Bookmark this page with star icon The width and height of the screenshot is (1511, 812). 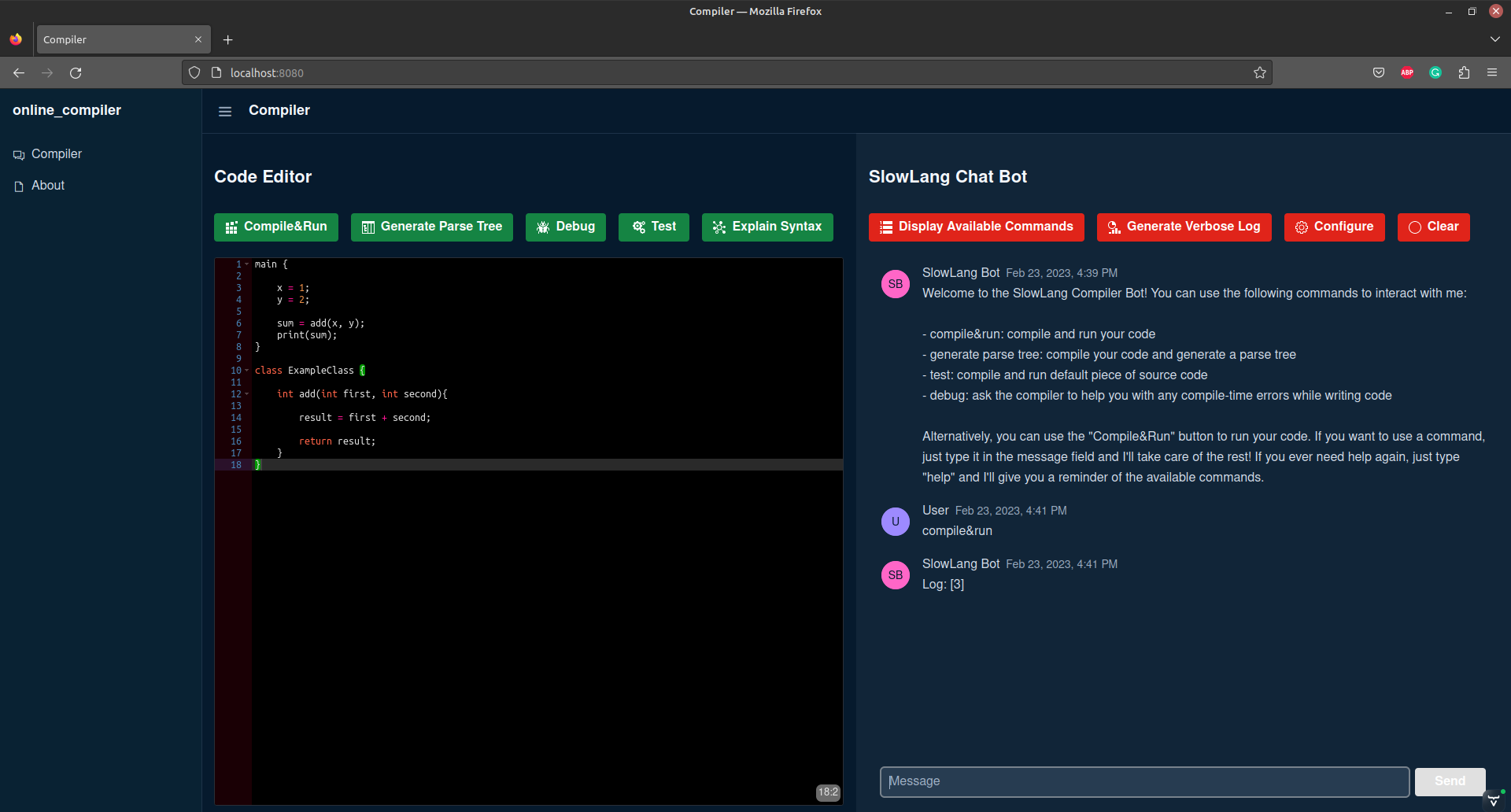coord(1260,72)
